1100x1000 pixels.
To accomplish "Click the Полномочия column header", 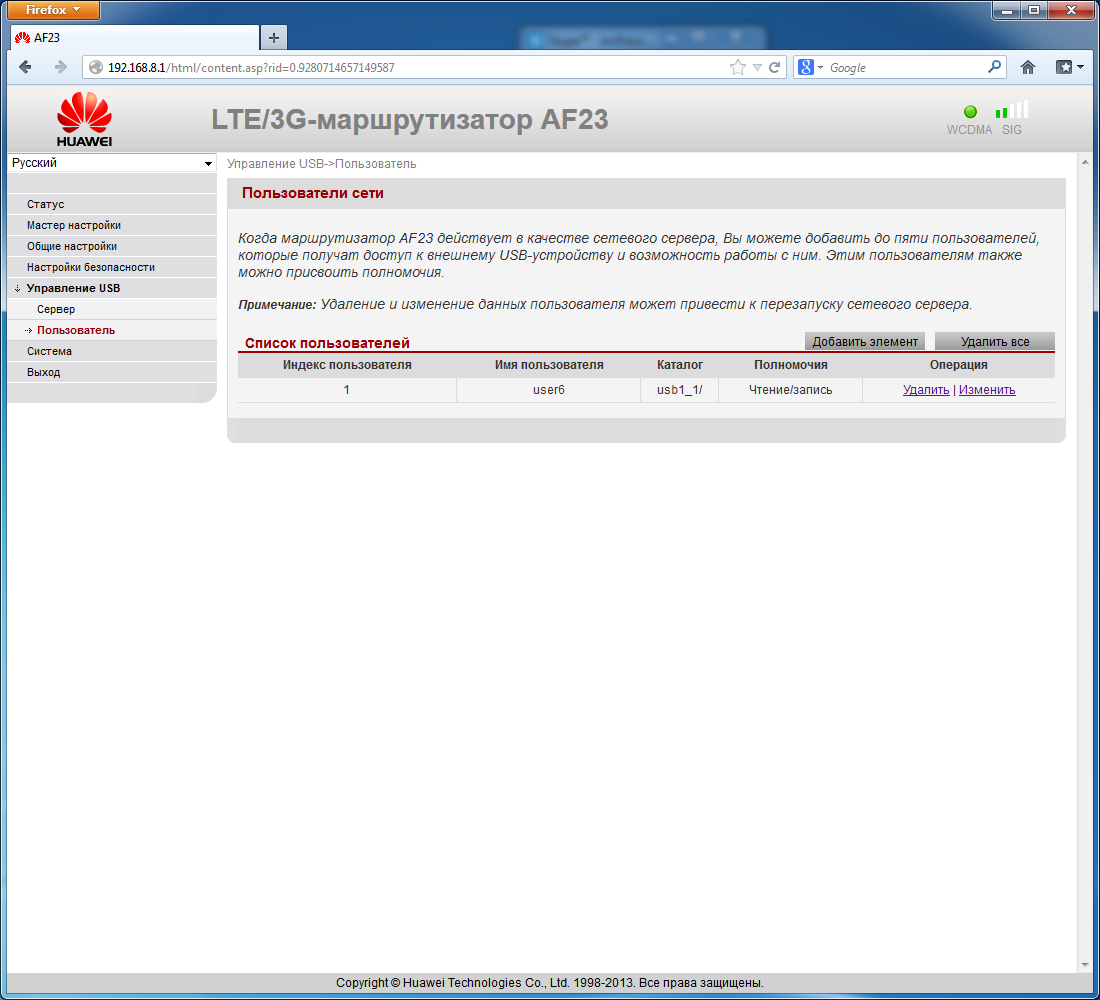I will (x=791, y=365).
